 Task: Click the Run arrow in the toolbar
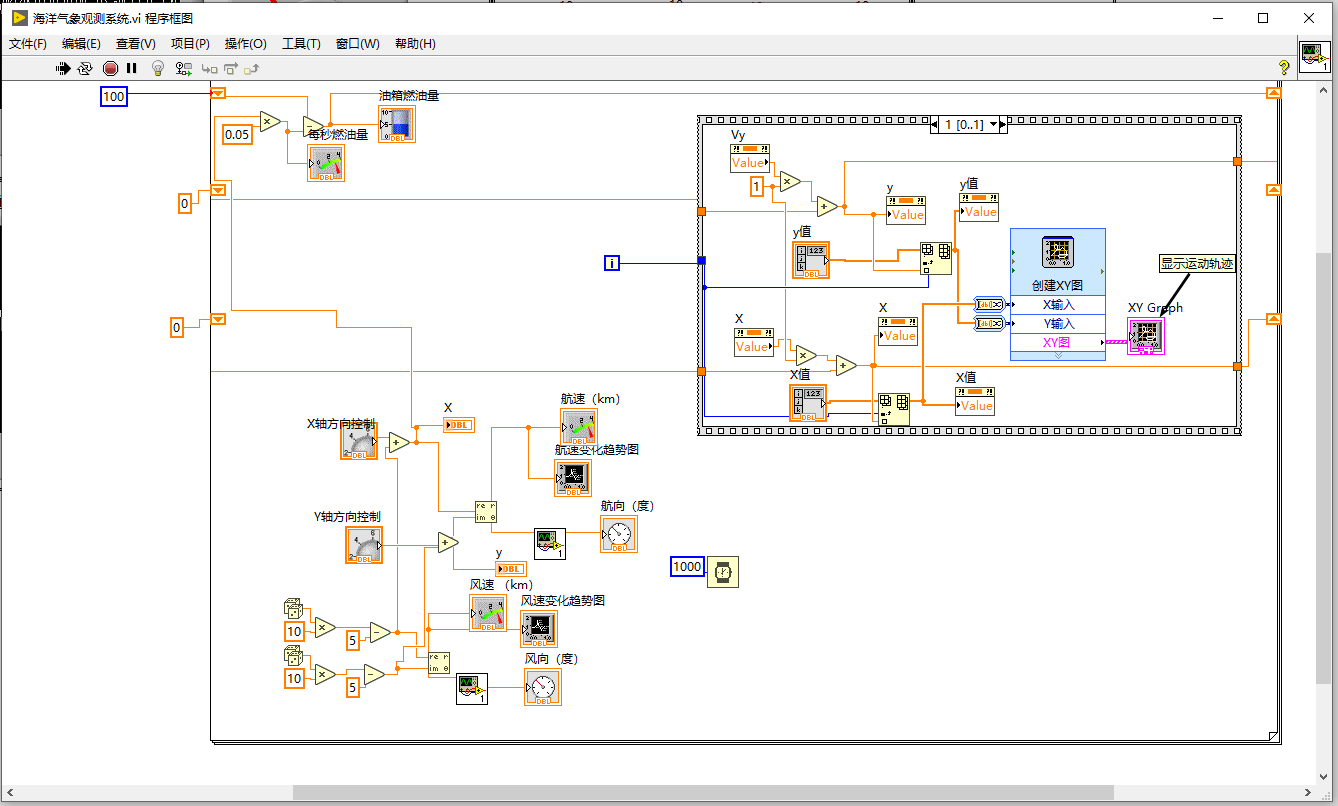[62, 68]
